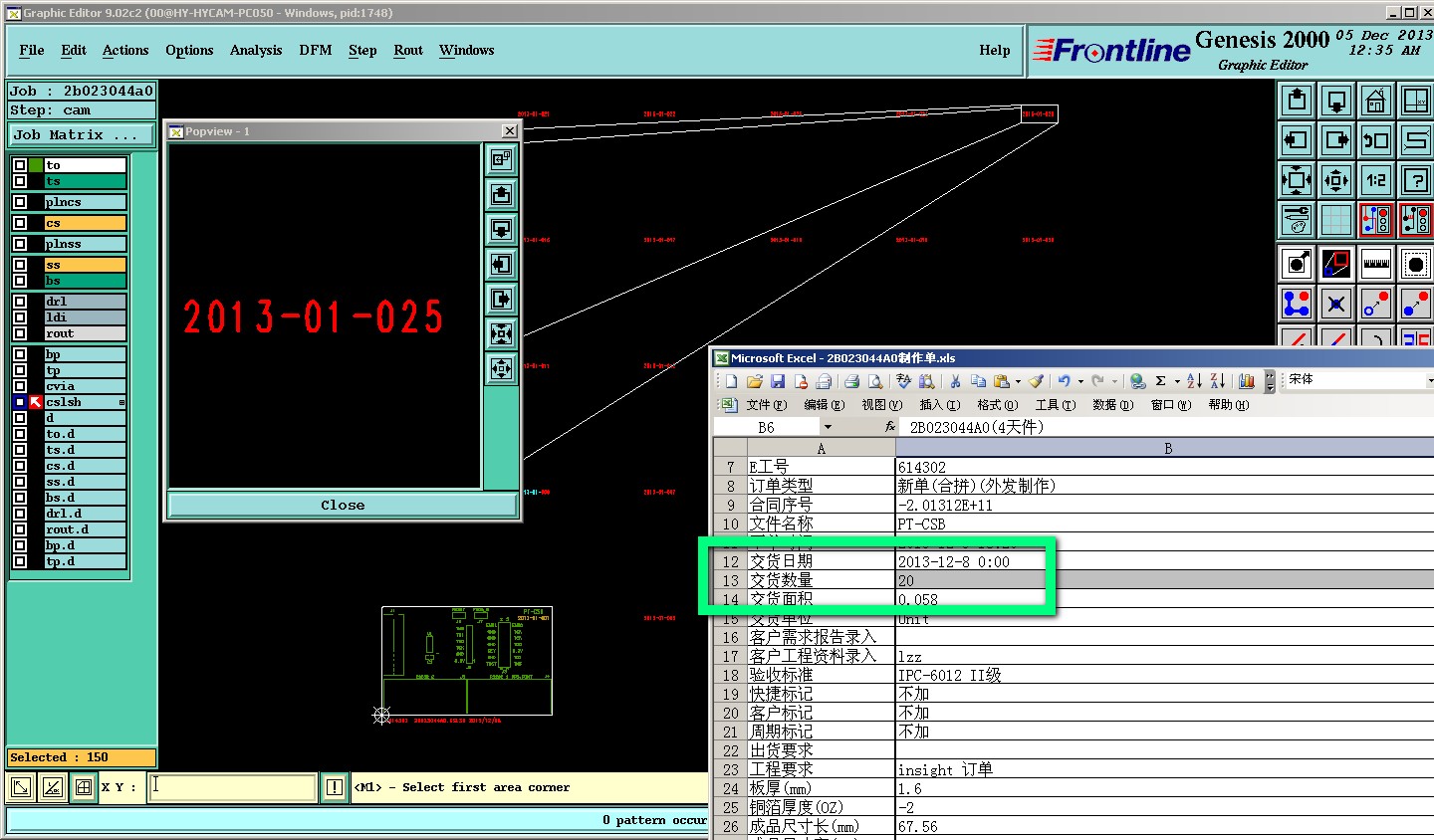Open the File menu in Genesis
The image size is (1434, 840).
[x=32, y=50]
